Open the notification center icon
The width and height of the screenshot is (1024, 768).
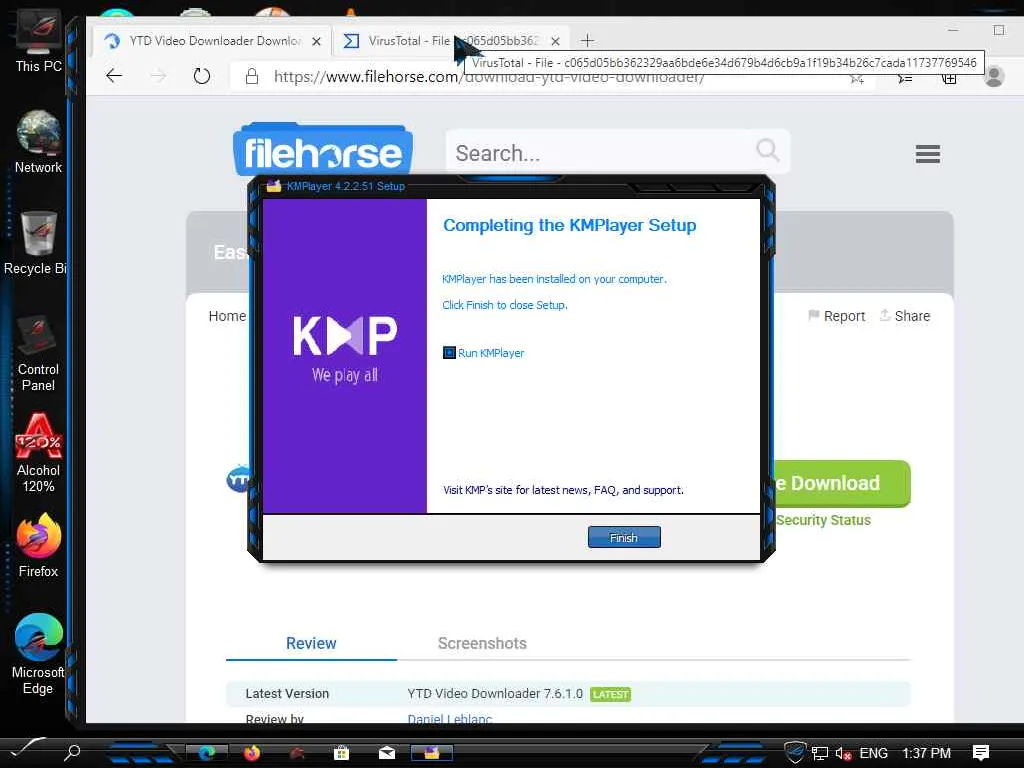click(x=980, y=753)
